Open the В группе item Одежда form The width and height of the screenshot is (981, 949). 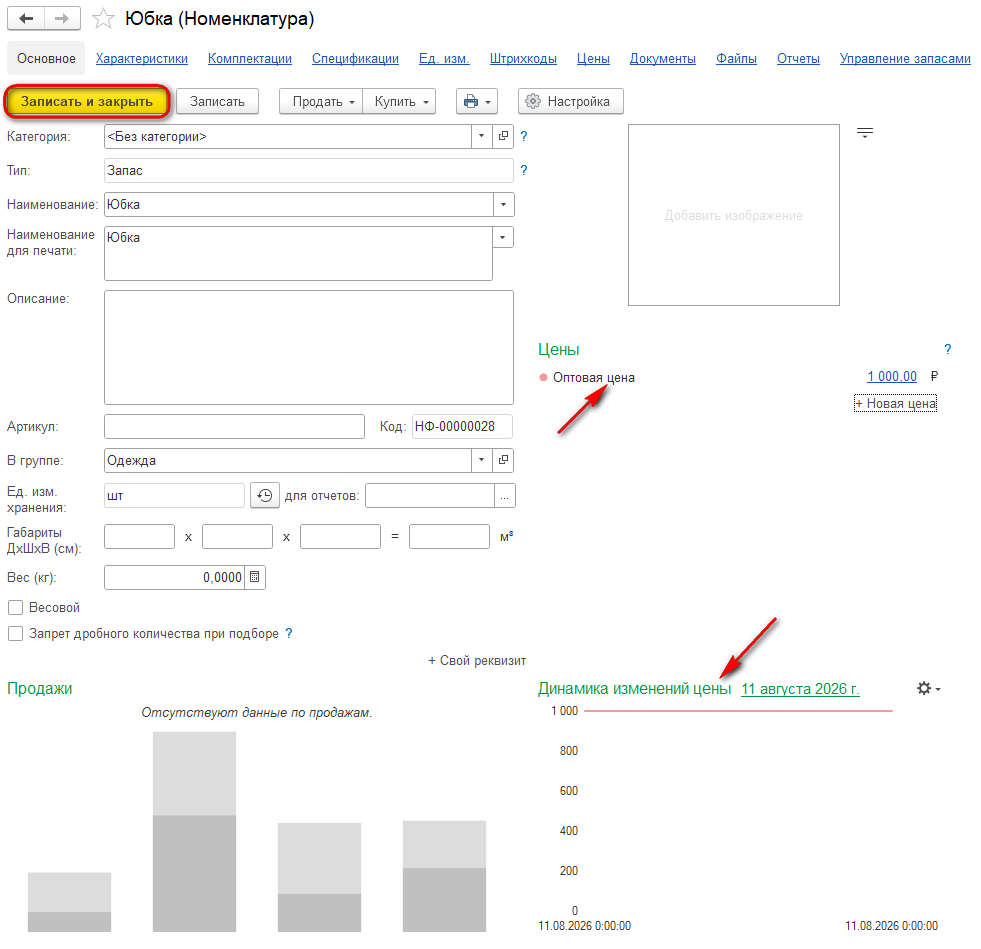[x=503, y=460]
